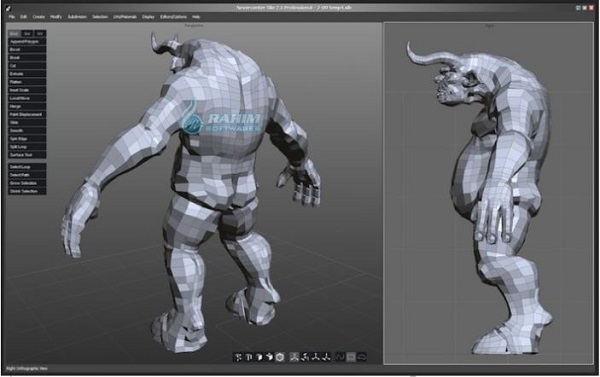600x377 pixels.
Task: Click the right orthographic viewport
Action: point(489,193)
